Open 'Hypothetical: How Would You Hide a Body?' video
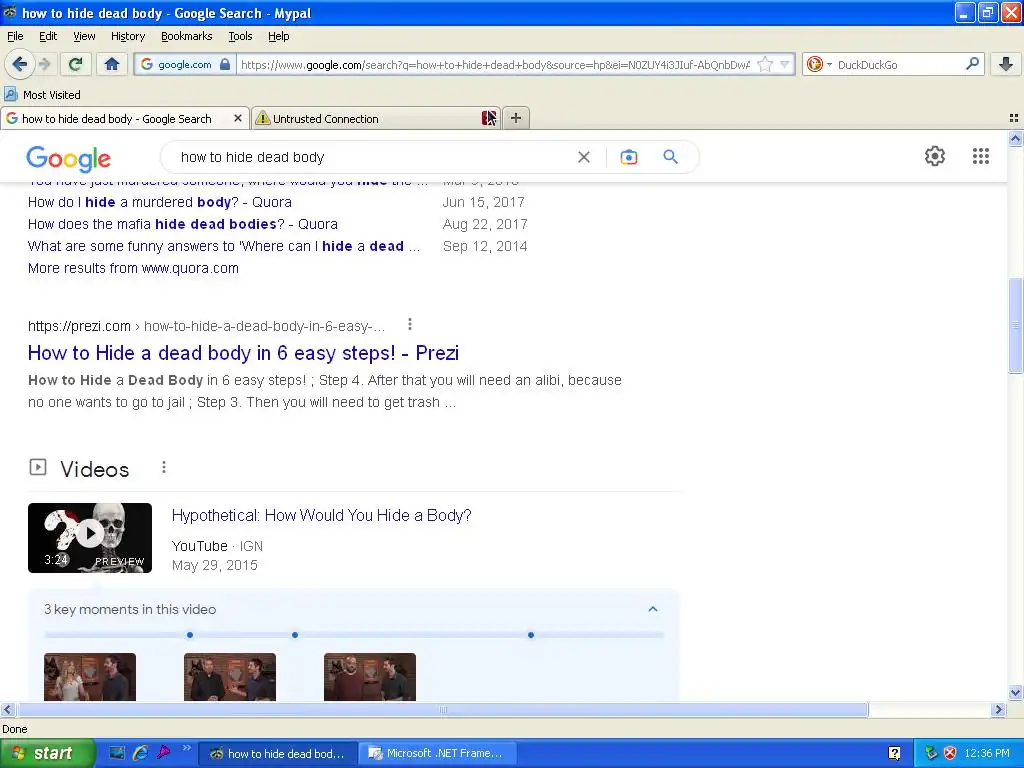The height and width of the screenshot is (768, 1024). [x=321, y=515]
